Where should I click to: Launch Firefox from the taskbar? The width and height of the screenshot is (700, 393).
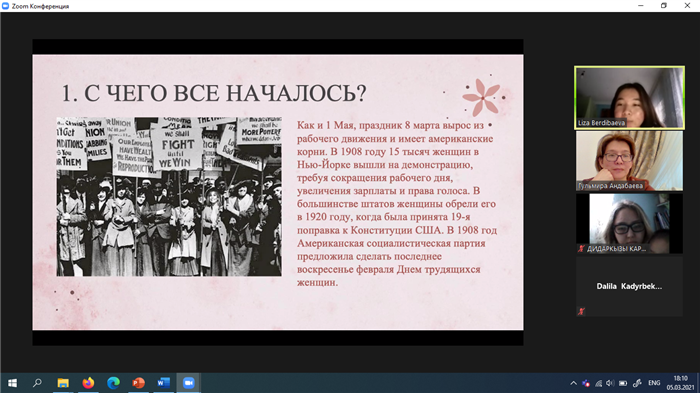click(88, 383)
